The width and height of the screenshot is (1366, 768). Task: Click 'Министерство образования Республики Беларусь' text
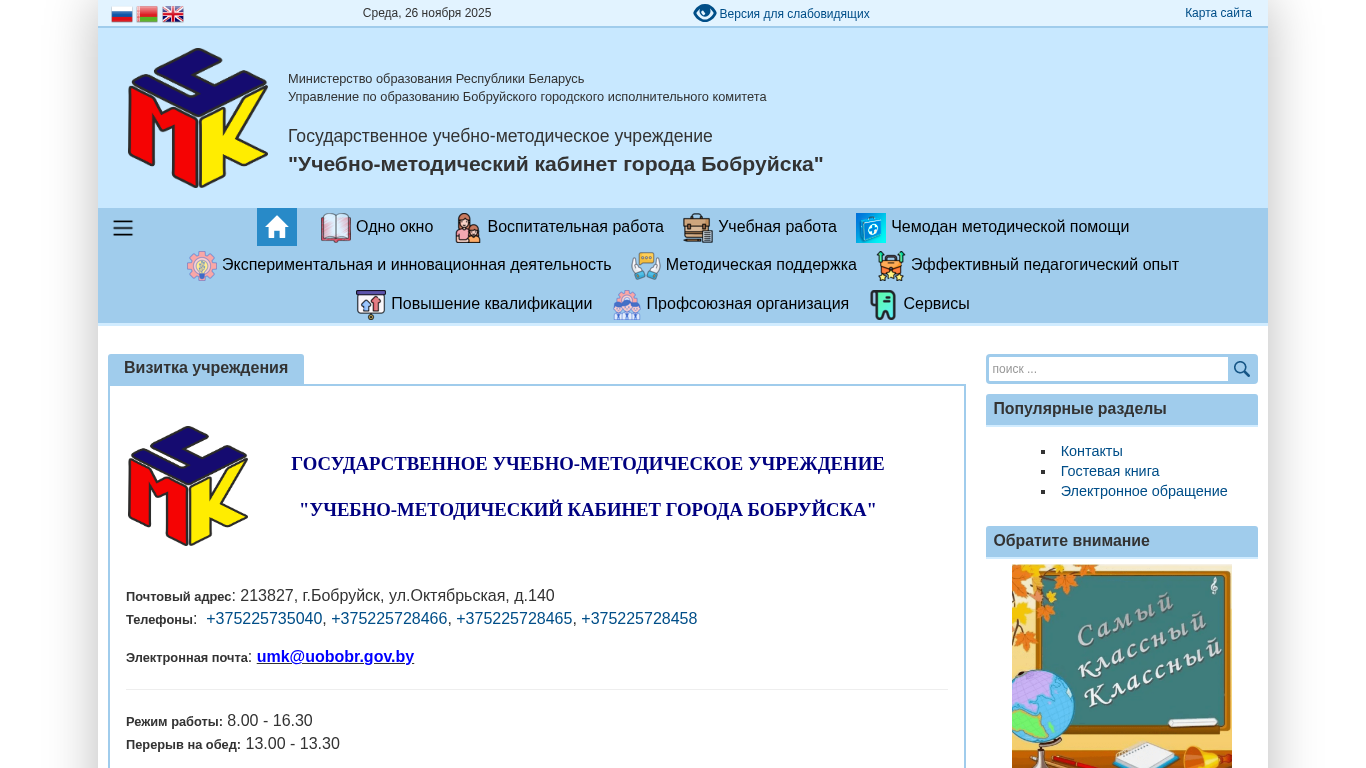pyautogui.click(x=436, y=79)
